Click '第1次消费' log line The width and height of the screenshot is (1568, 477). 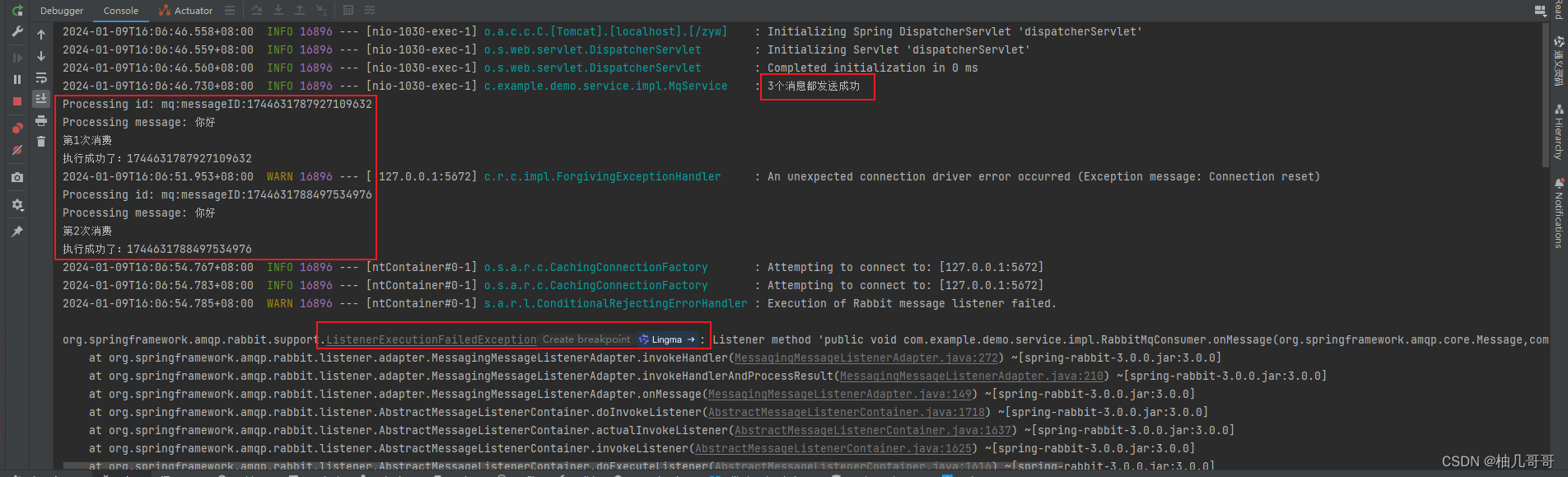pyautogui.click(x=87, y=140)
